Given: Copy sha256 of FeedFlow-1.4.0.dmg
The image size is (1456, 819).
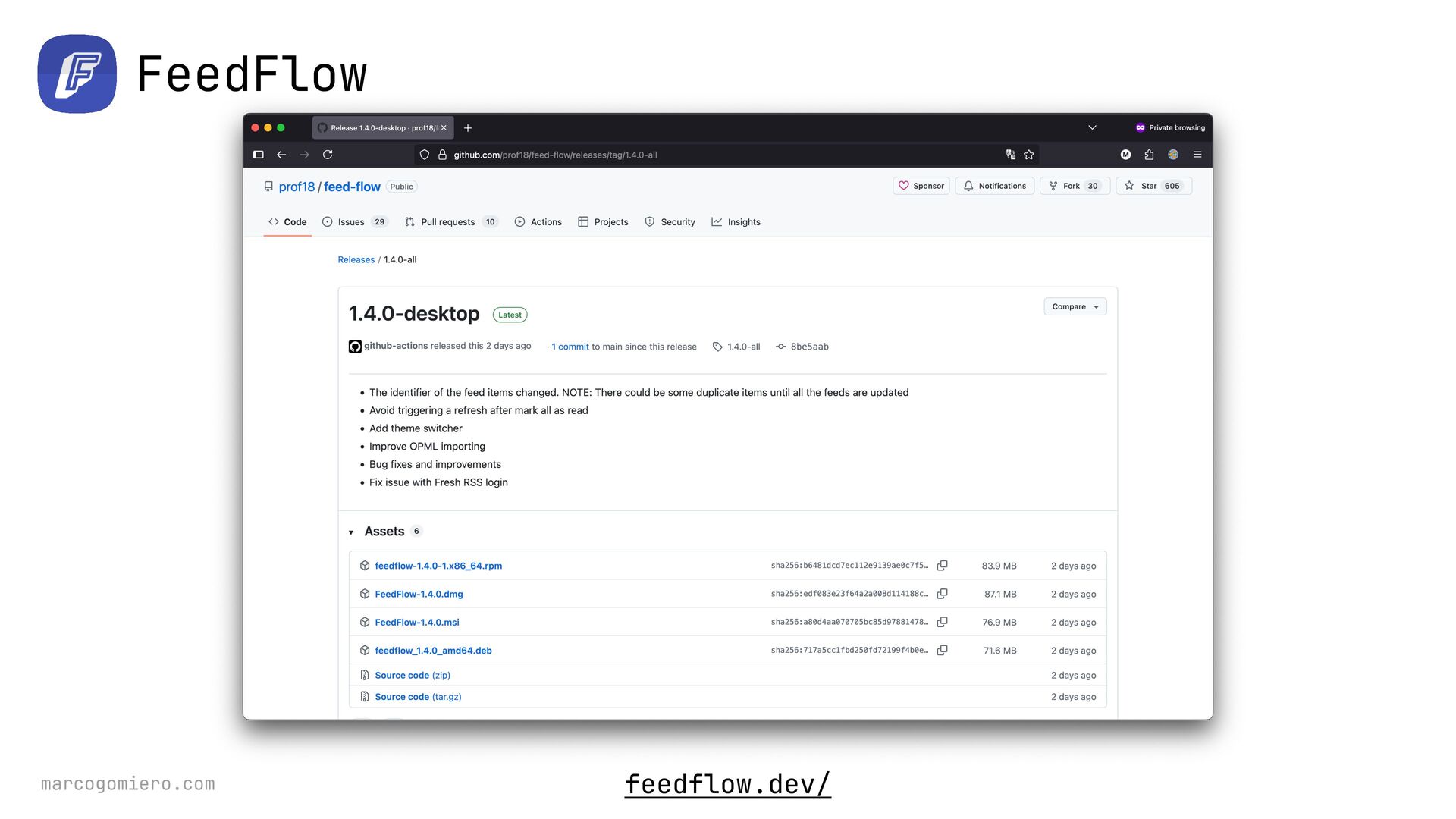Looking at the screenshot, I should click(942, 594).
